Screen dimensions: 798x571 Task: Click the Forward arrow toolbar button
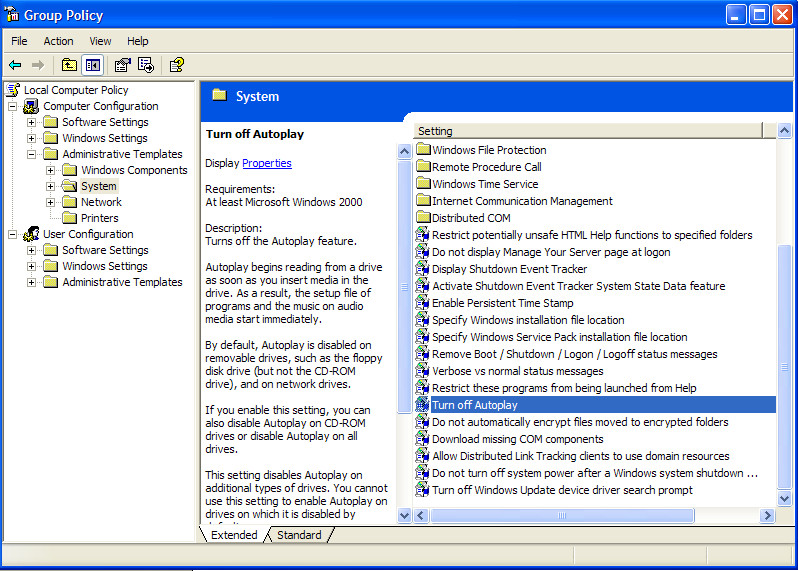click(x=38, y=65)
